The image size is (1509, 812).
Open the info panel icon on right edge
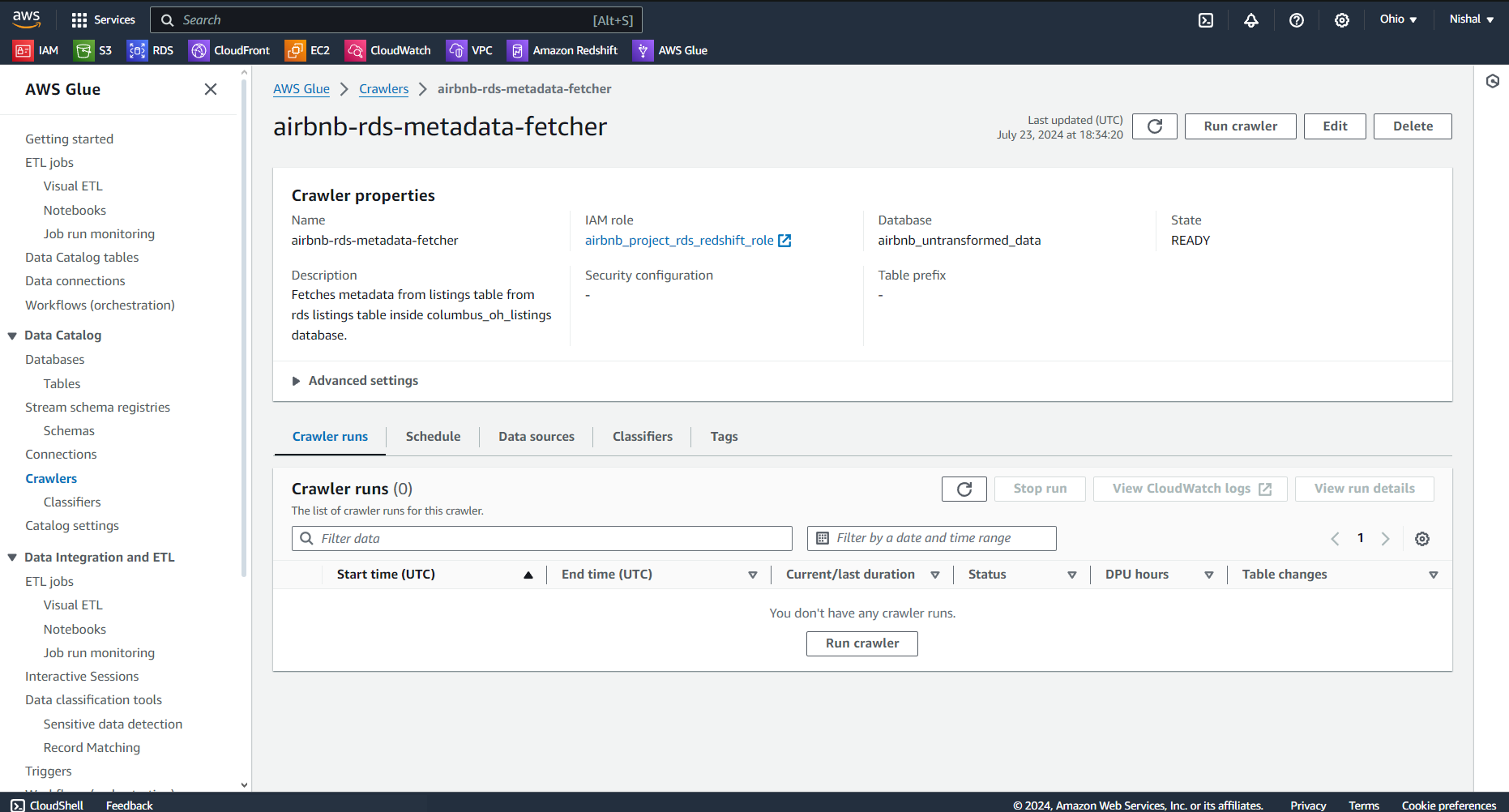coord(1493,81)
